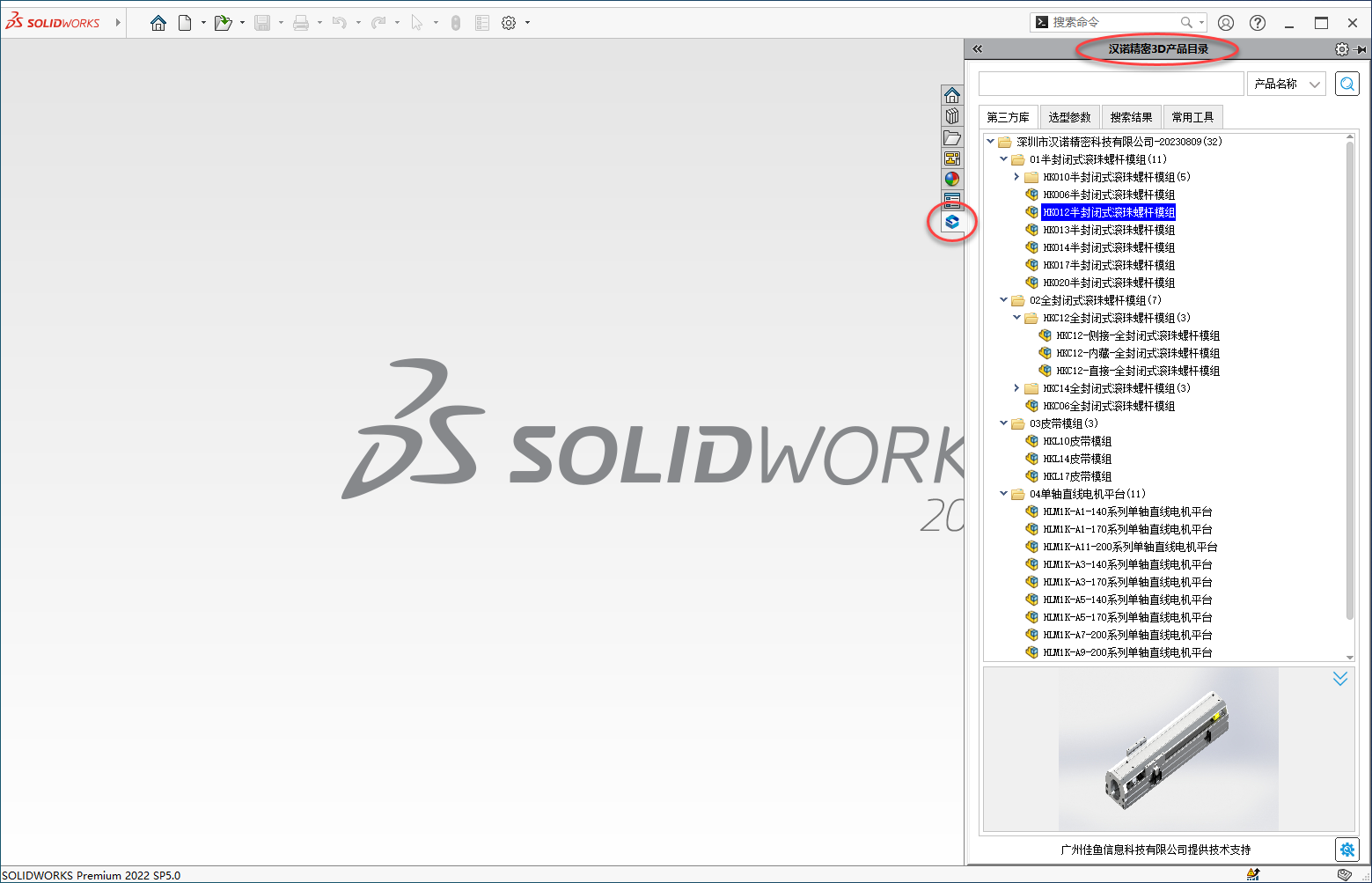1372x883 pixels.
Task: Open the File Properties icon
Action: pyautogui.click(x=482, y=23)
